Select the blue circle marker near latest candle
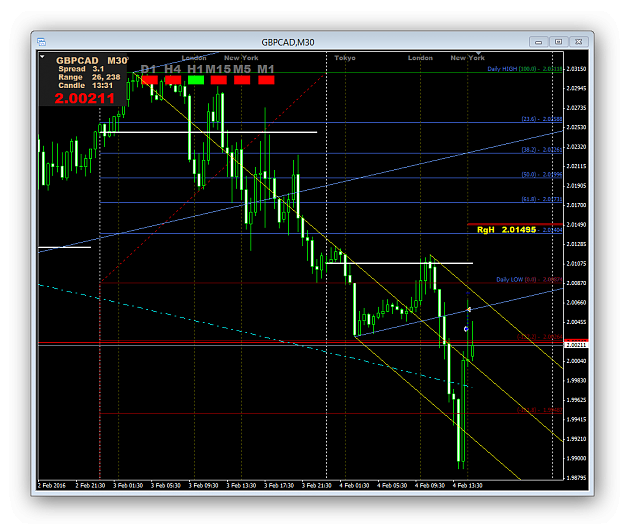625x527 pixels. pyautogui.click(x=466, y=329)
